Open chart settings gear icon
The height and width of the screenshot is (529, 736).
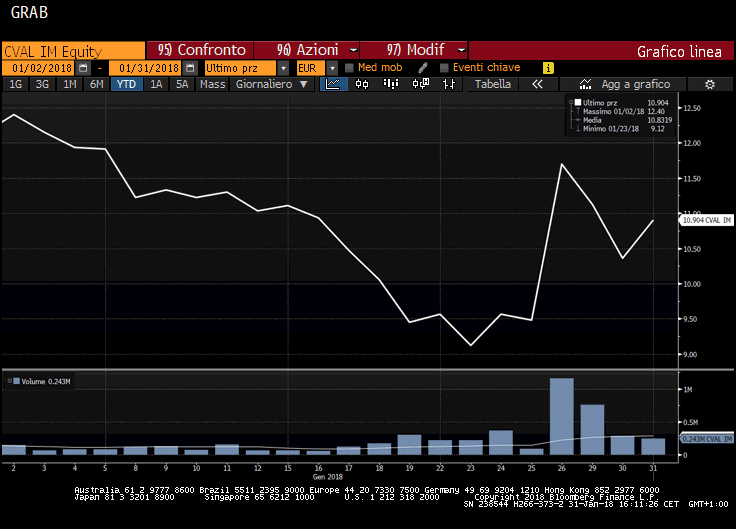[710, 85]
